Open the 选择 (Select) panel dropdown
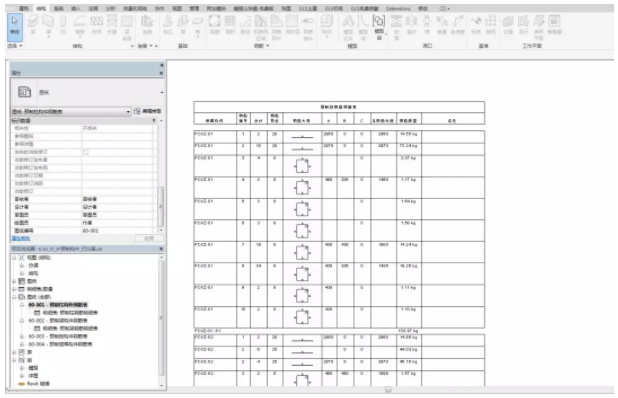The height and width of the screenshot is (398, 618). pos(15,46)
